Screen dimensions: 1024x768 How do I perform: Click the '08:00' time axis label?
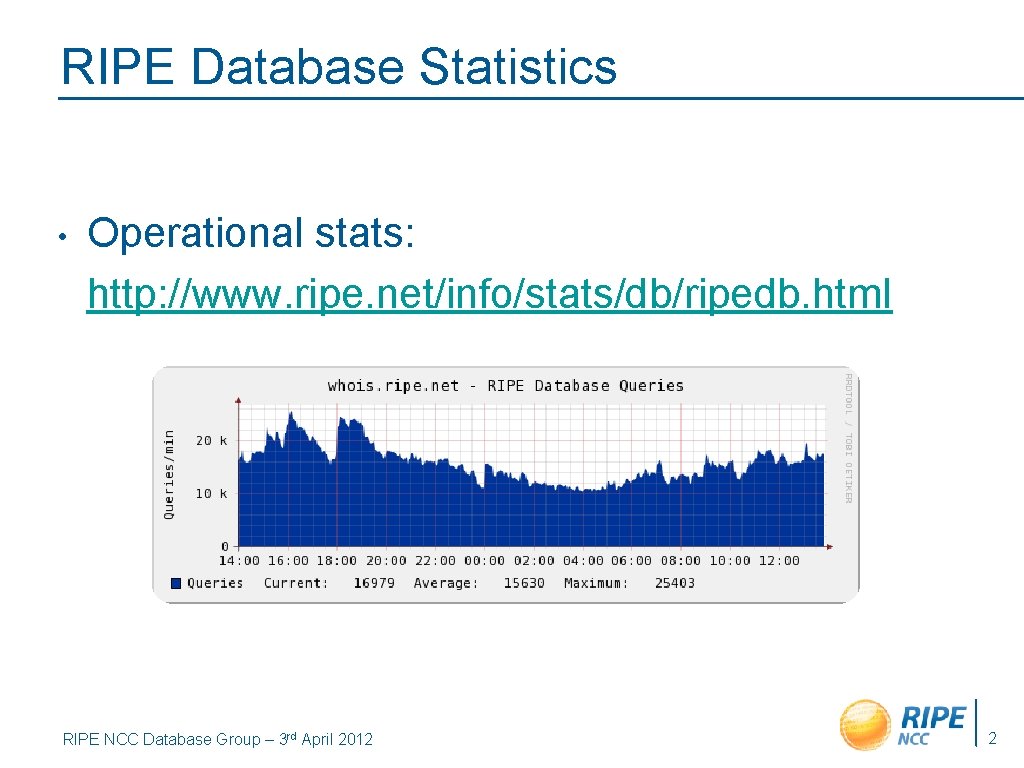(680, 561)
